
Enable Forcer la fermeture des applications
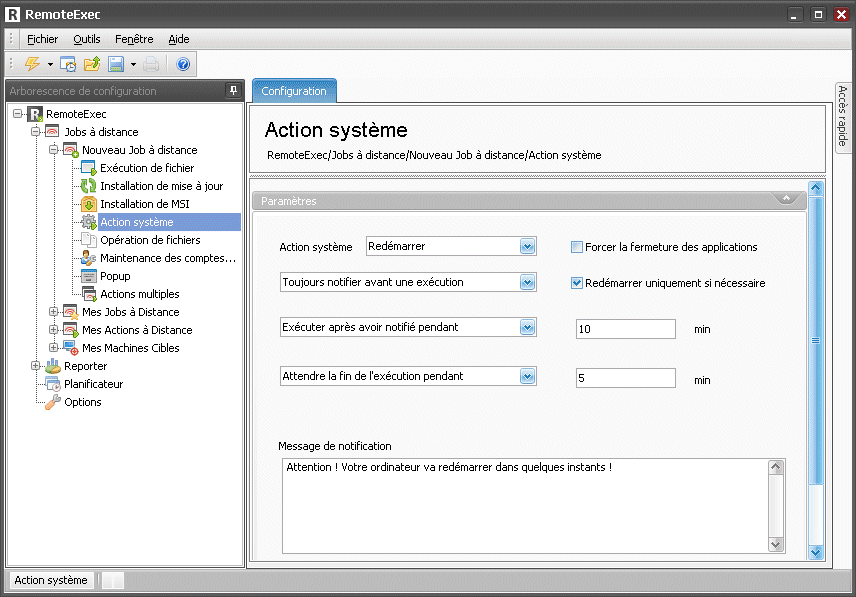576,247
